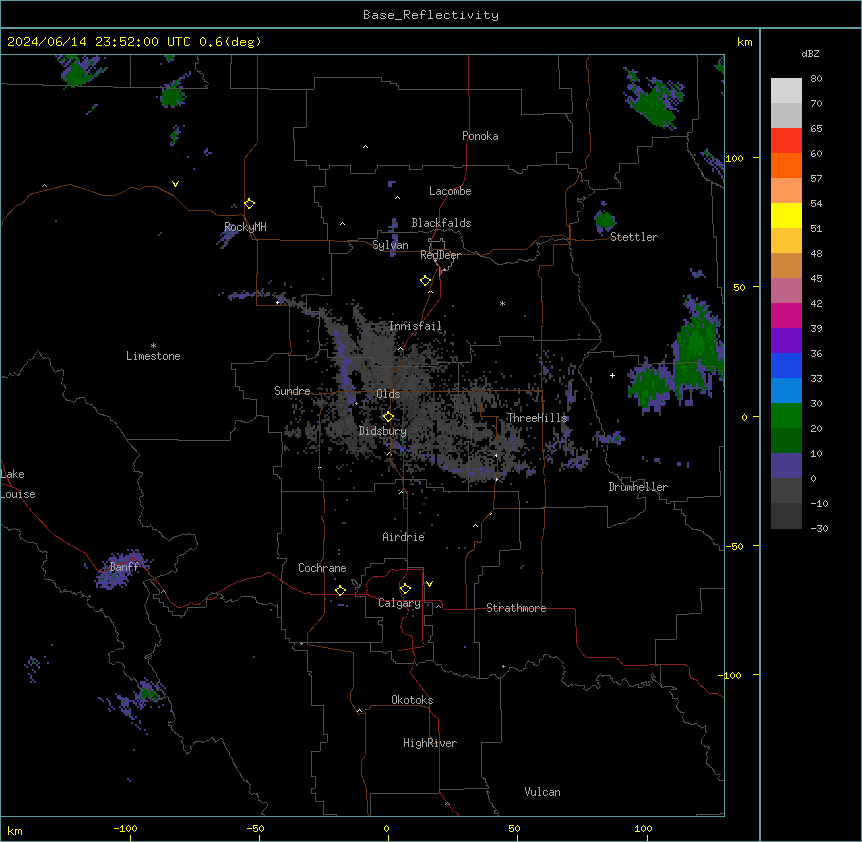
Task: Select the red 65 dBZ legend swatch
Action: click(786, 140)
